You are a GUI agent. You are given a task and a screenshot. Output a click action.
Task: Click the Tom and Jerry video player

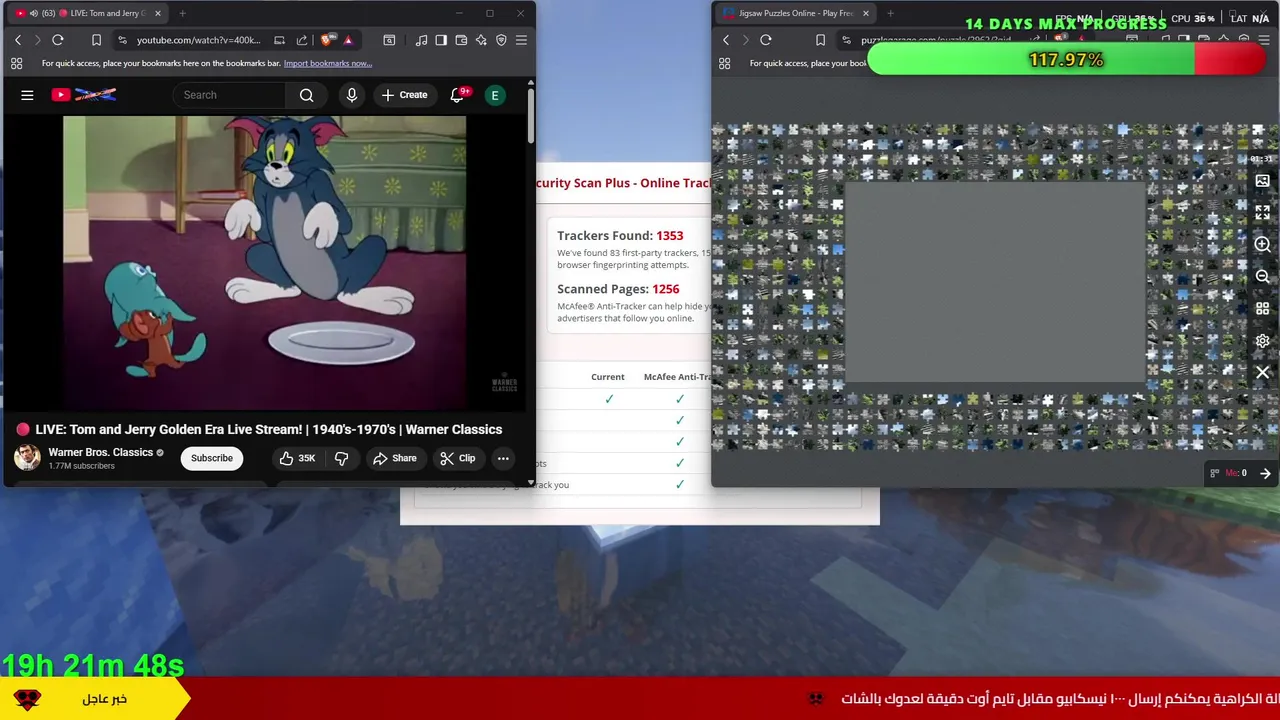tap(264, 262)
